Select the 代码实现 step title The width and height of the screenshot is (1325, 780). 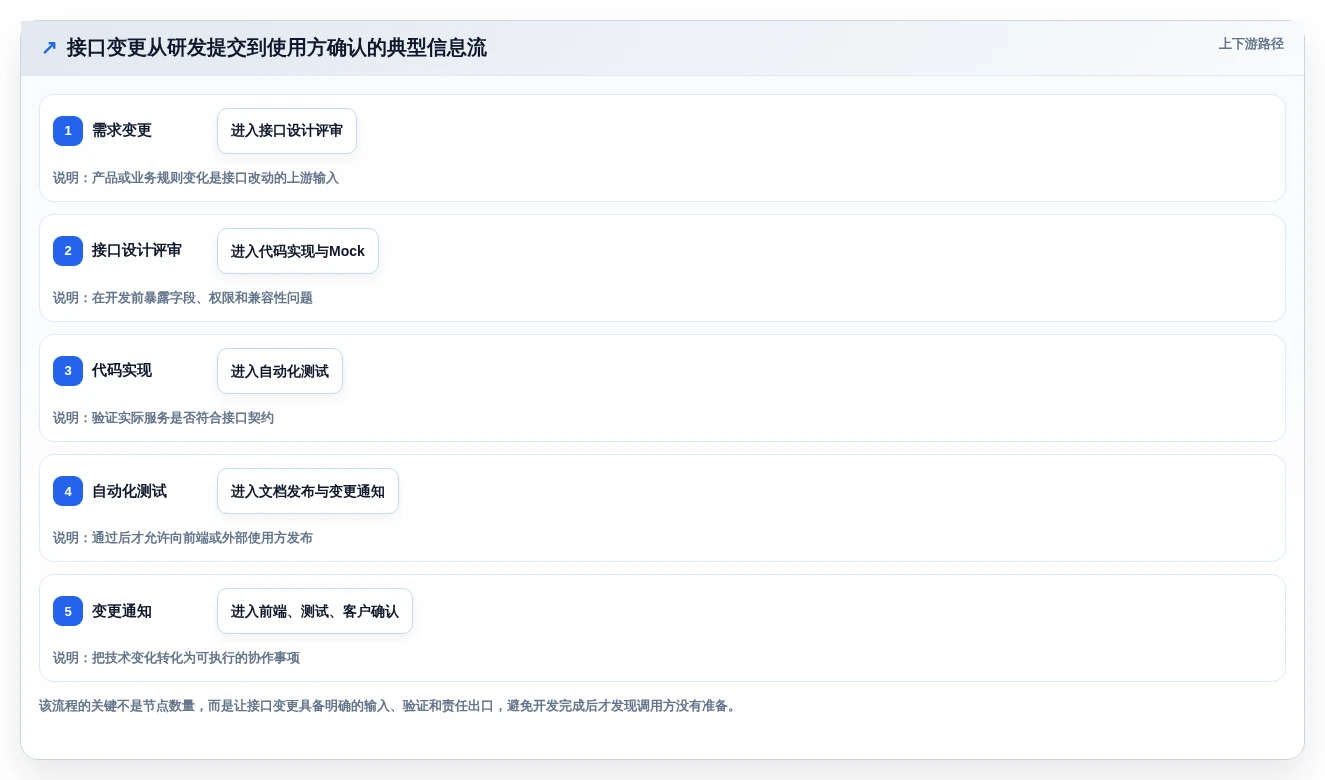tap(122, 371)
